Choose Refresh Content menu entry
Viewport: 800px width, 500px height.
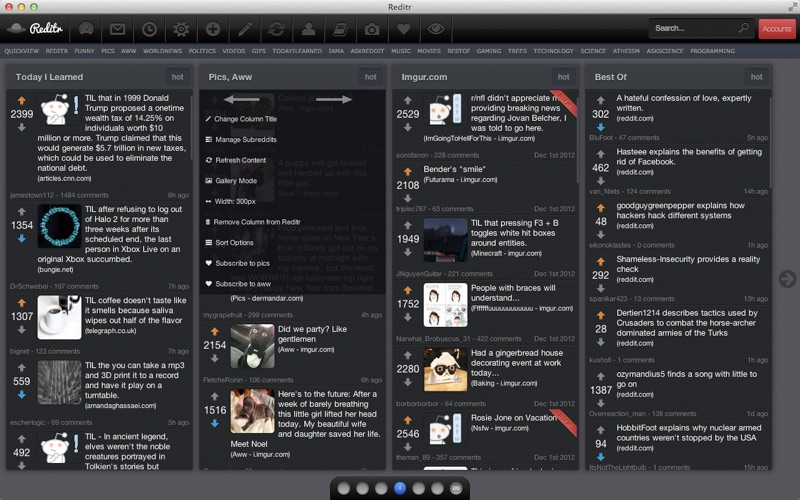point(235,160)
